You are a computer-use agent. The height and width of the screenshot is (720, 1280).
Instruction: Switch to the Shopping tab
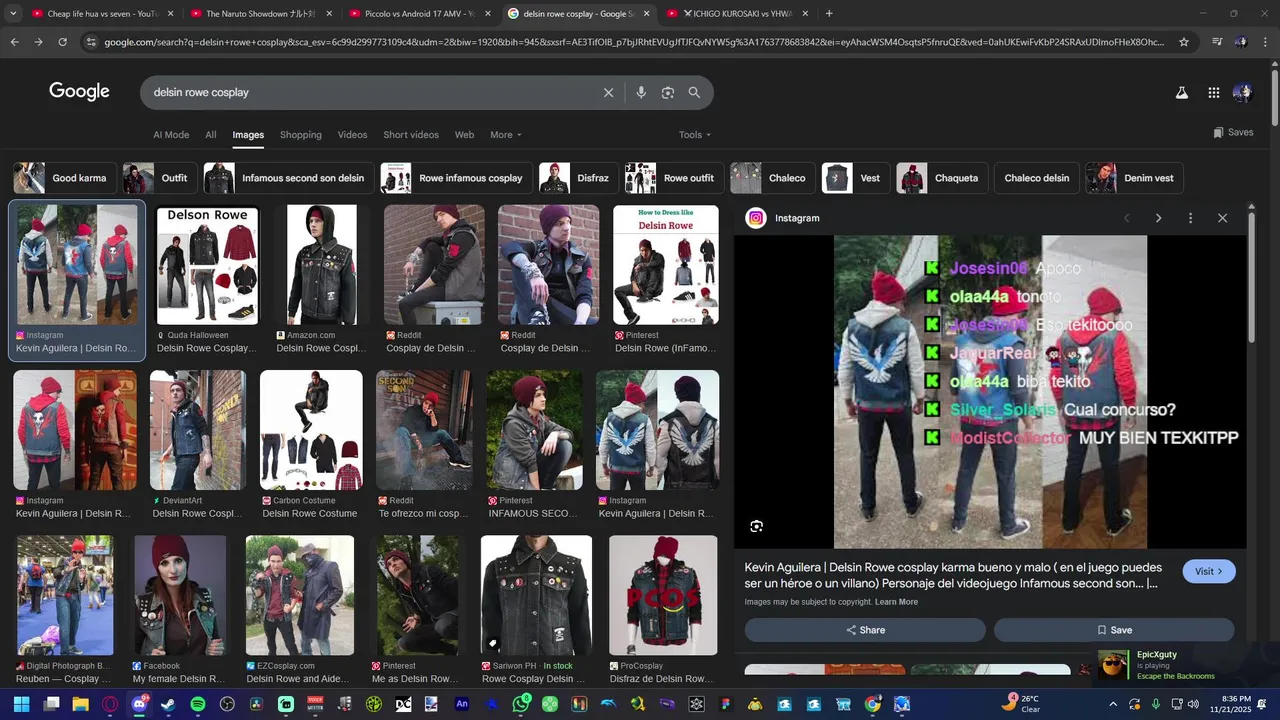click(x=301, y=135)
